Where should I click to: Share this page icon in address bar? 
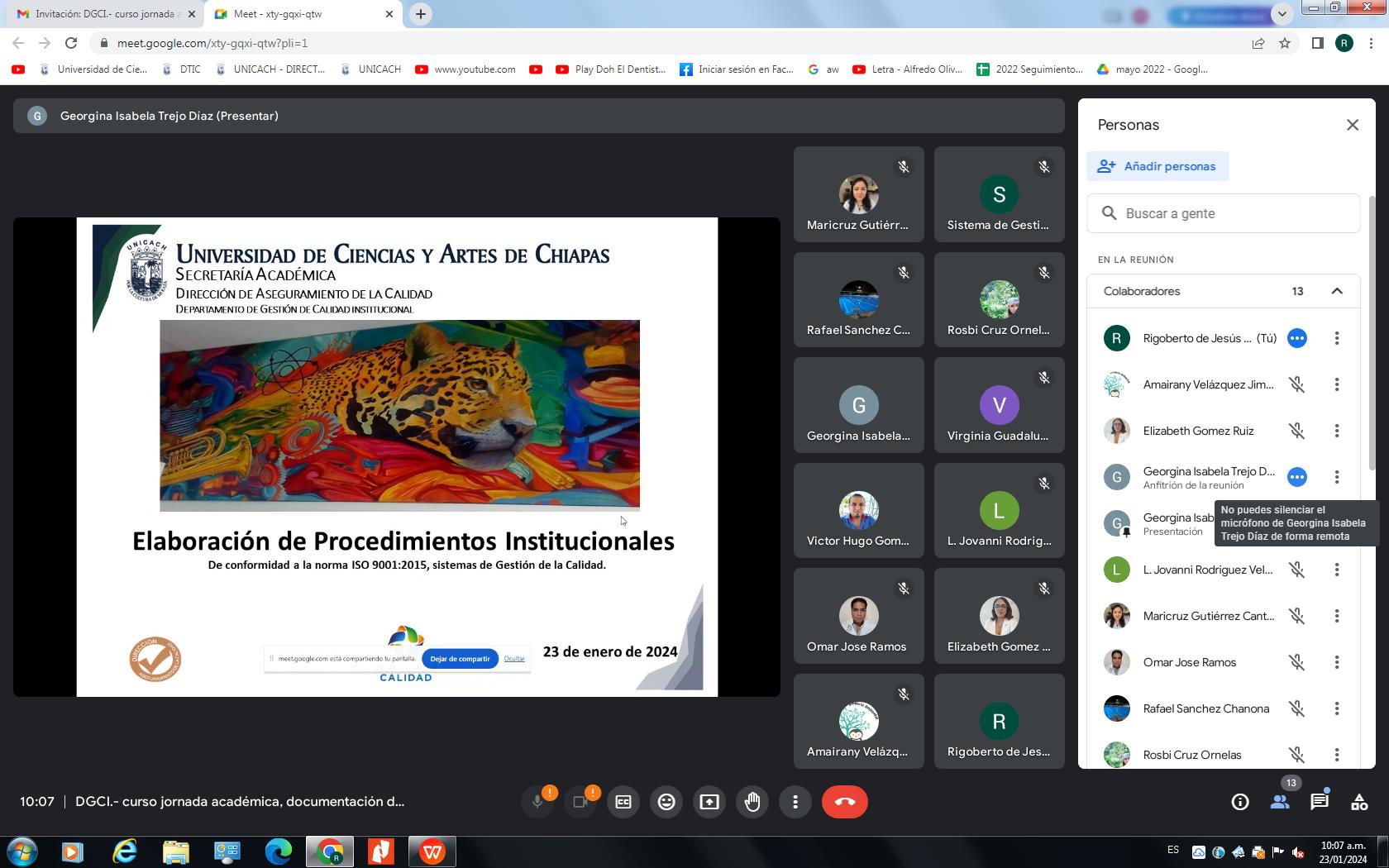coord(1258,43)
